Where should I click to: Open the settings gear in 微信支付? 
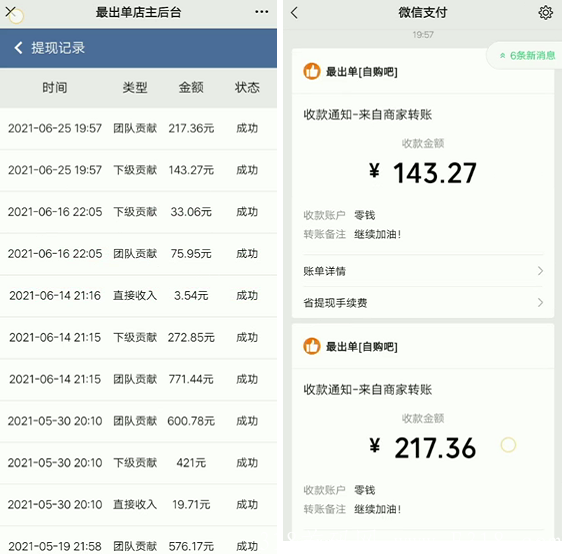click(x=545, y=13)
